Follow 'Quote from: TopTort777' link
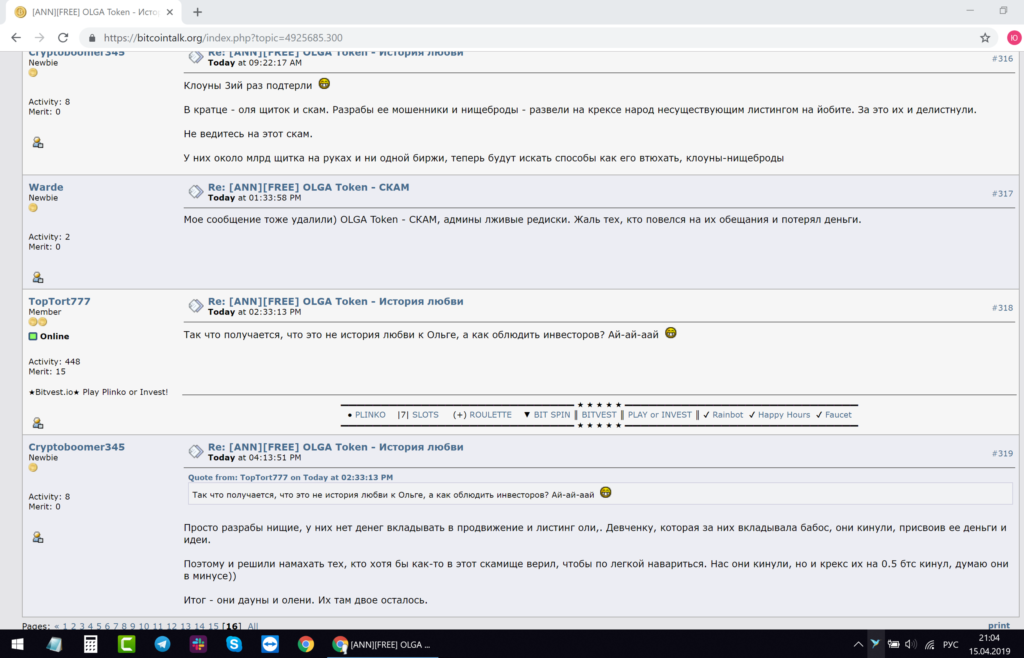The width and height of the screenshot is (1024, 658). coord(291,478)
